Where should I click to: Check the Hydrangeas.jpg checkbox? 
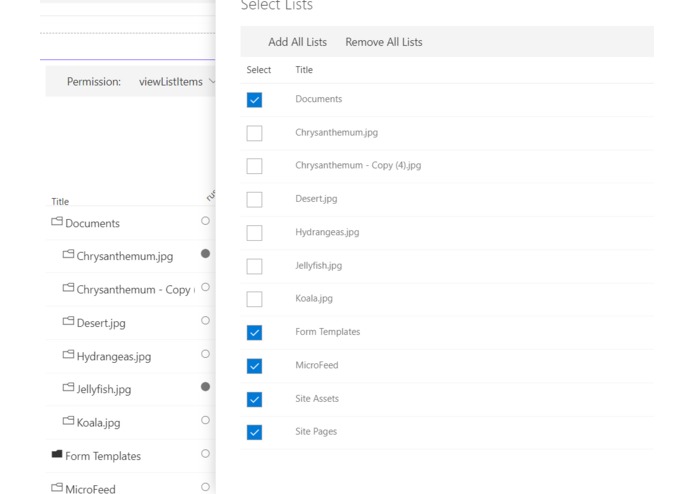click(x=254, y=233)
